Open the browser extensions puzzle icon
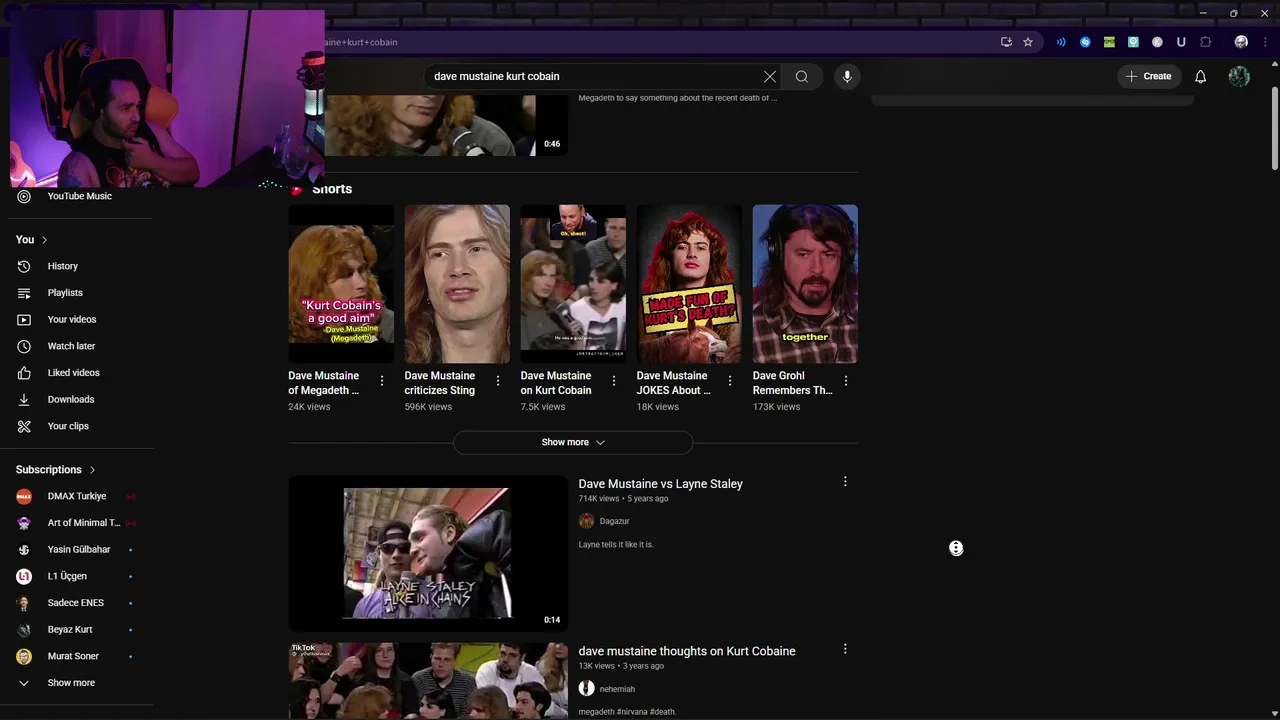This screenshot has width=1280, height=720. pos(1205,42)
